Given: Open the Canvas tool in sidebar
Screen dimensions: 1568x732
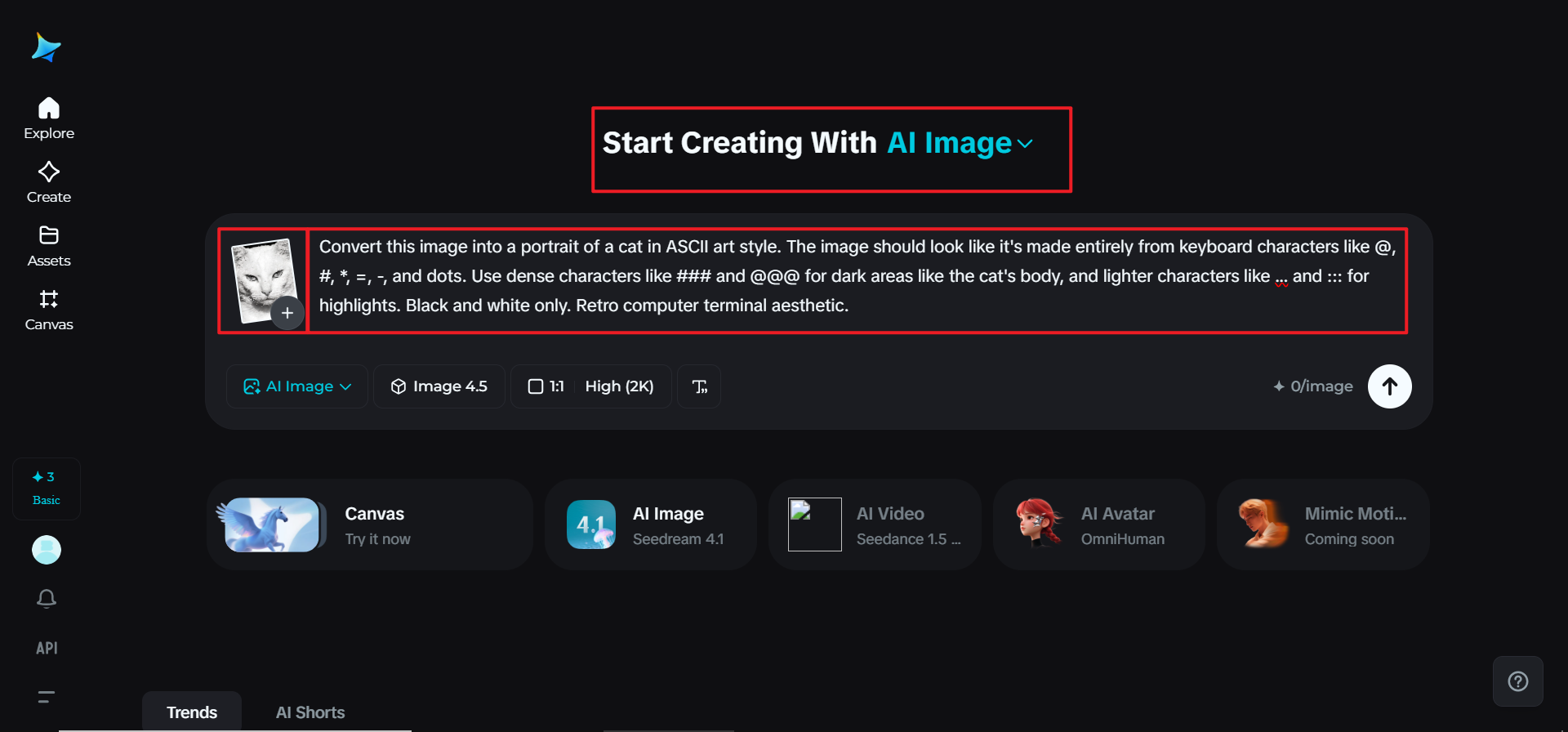Looking at the screenshot, I should [49, 310].
